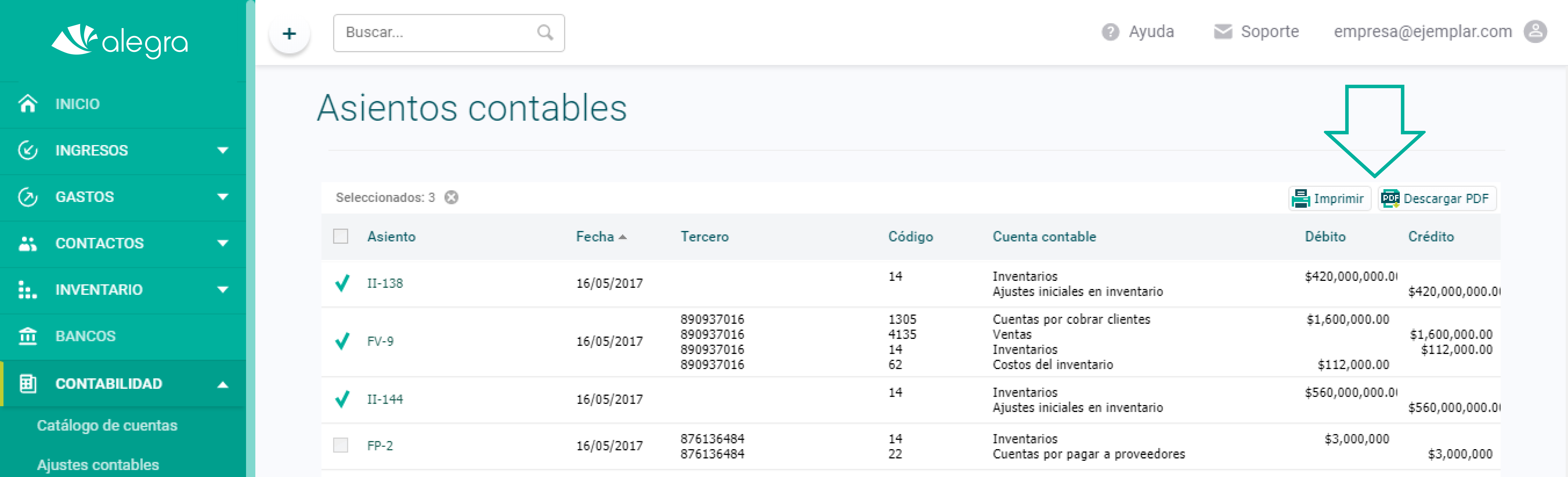This screenshot has width=1568, height=477.
Task: Click the Contabilidad calculator icon
Action: click(x=28, y=383)
